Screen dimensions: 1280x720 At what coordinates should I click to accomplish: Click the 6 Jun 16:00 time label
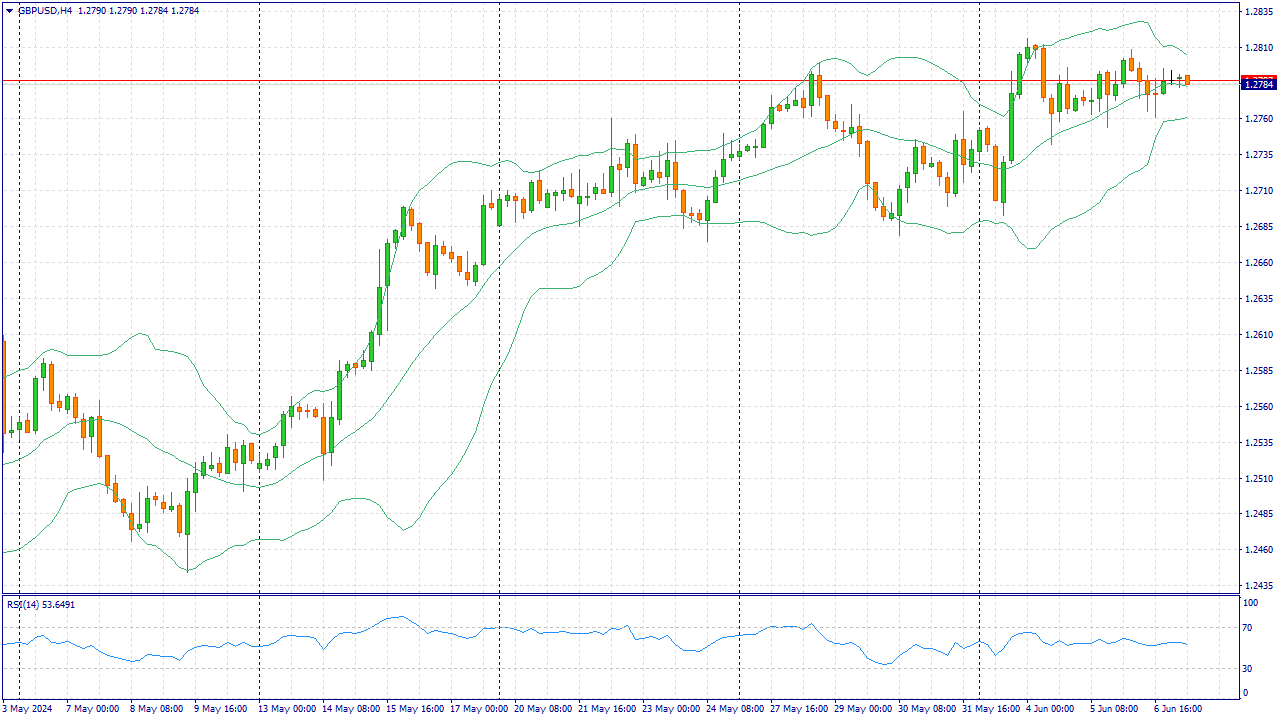[1177, 709]
